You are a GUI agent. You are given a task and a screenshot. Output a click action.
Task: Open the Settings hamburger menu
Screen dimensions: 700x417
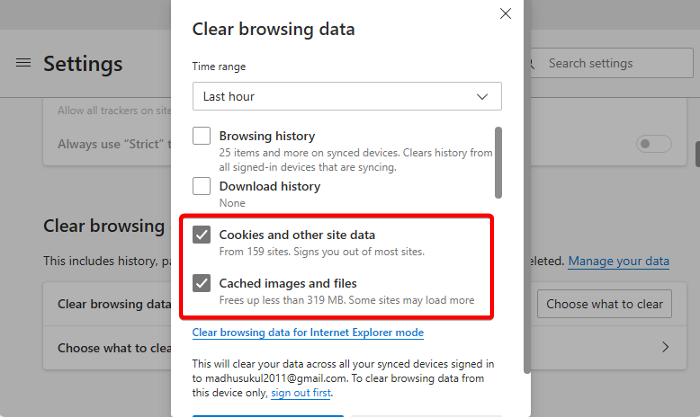tap(23, 63)
